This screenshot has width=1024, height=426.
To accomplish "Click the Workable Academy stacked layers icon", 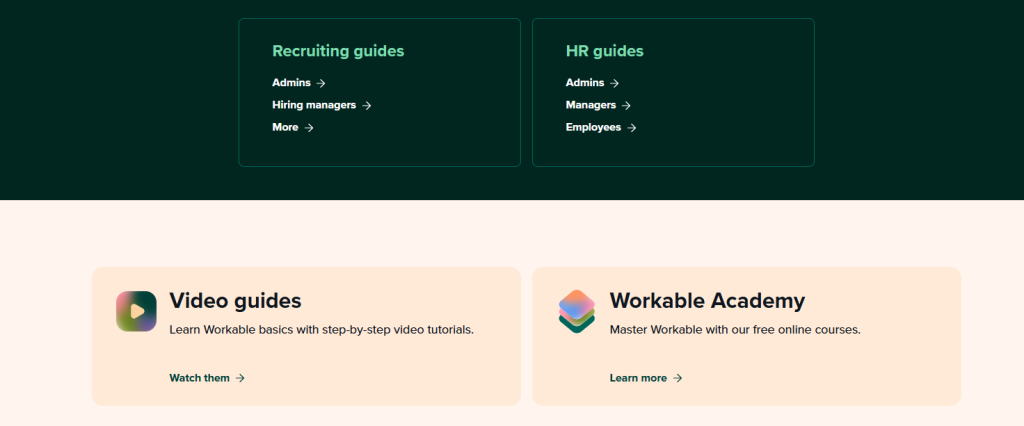I will point(576,311).
